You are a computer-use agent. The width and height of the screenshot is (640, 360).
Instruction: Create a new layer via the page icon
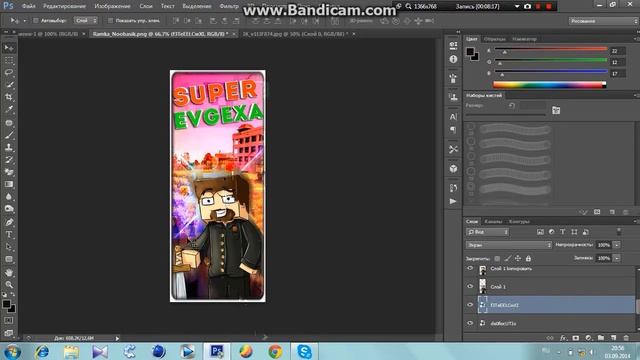(x=613, y=338)
